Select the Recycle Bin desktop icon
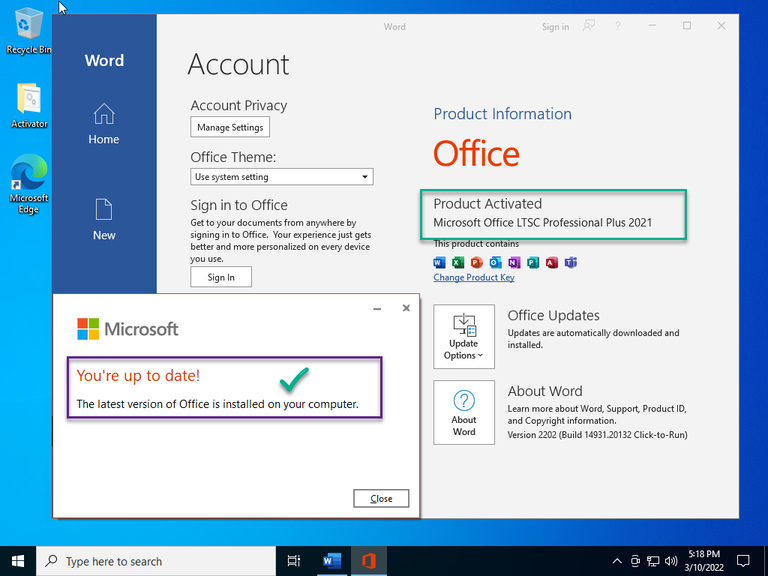Viewport: 768px width, 576px height. point(28,30)
